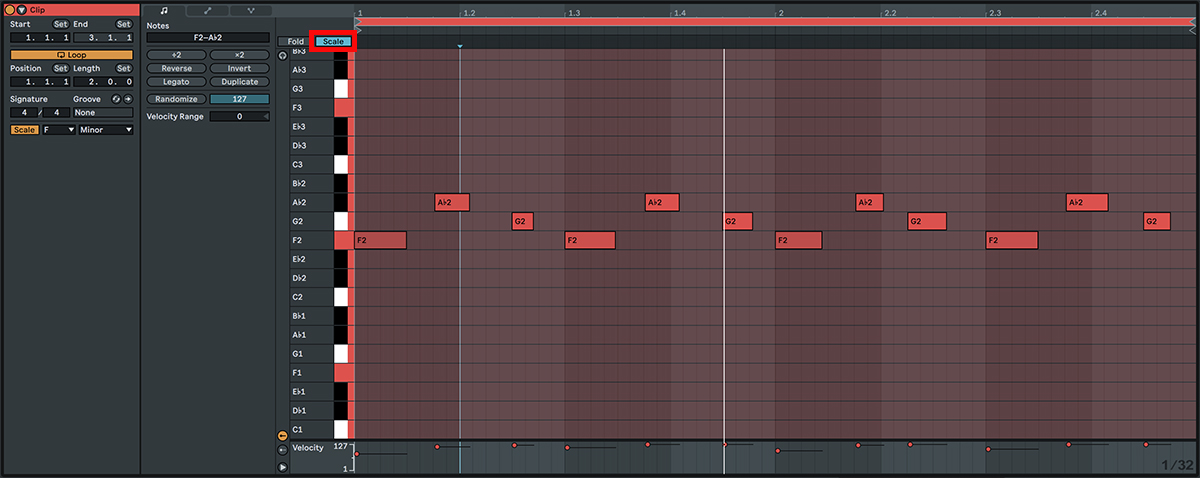
Task: Click Set button next to Start
Action: [x=61, y=24]
